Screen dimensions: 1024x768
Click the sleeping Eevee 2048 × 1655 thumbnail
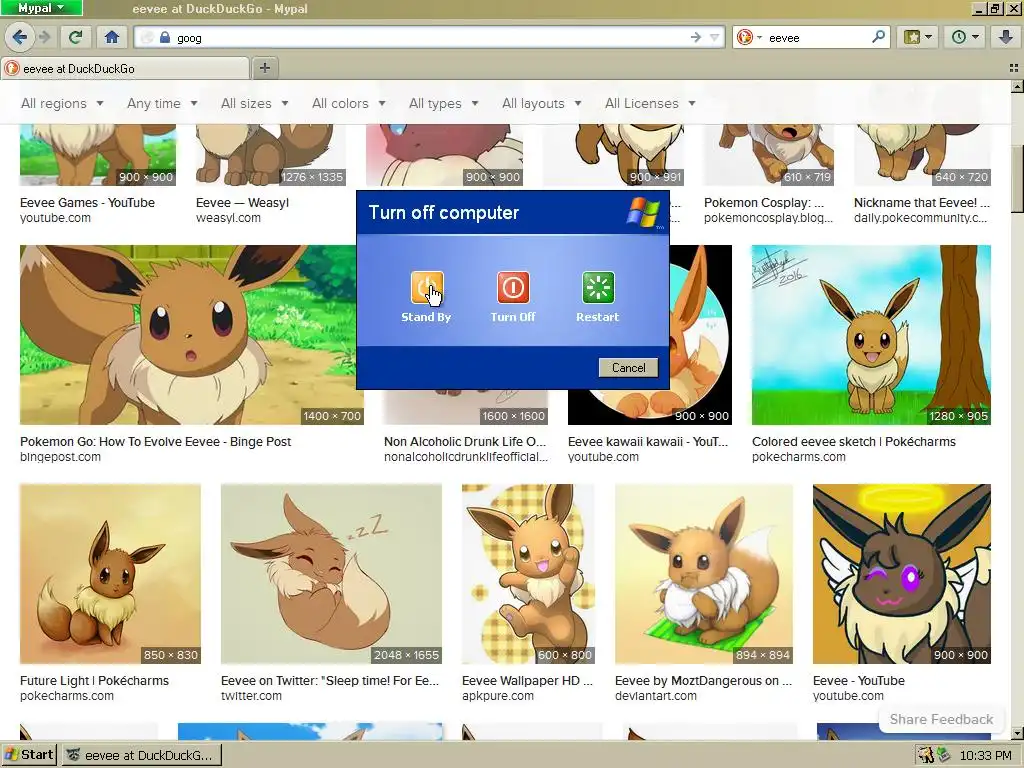tap(331, 574)
